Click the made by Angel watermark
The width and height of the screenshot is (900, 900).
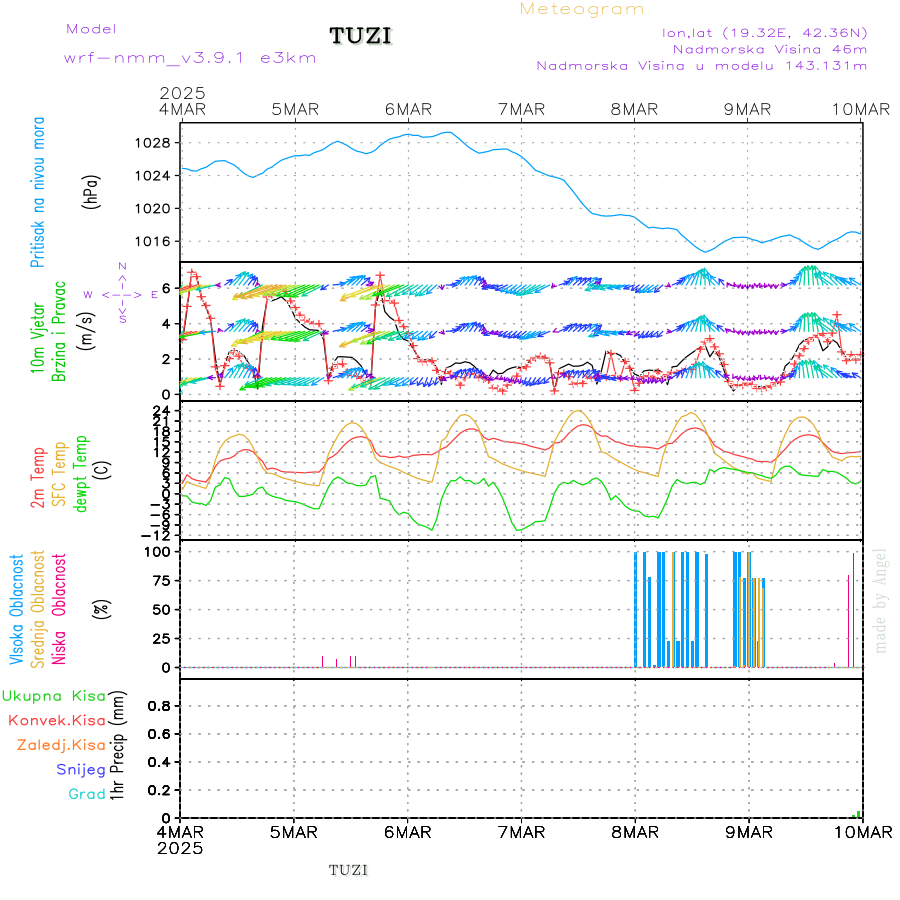click(x=881, y=600)
